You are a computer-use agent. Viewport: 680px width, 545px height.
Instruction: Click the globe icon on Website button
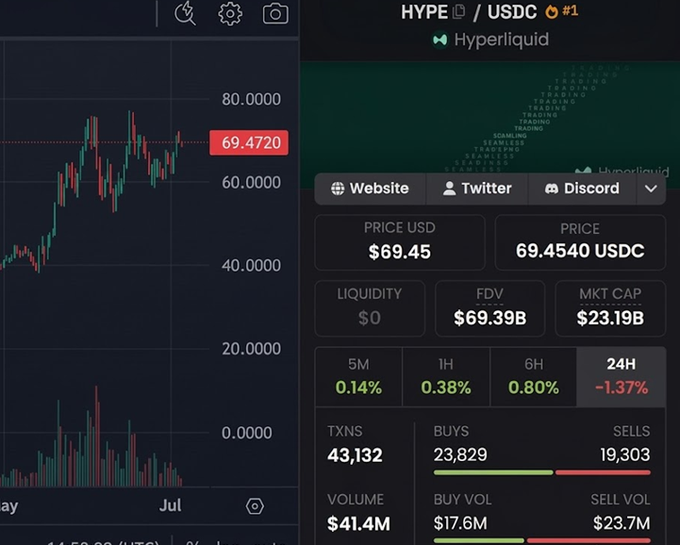[337, 188]
